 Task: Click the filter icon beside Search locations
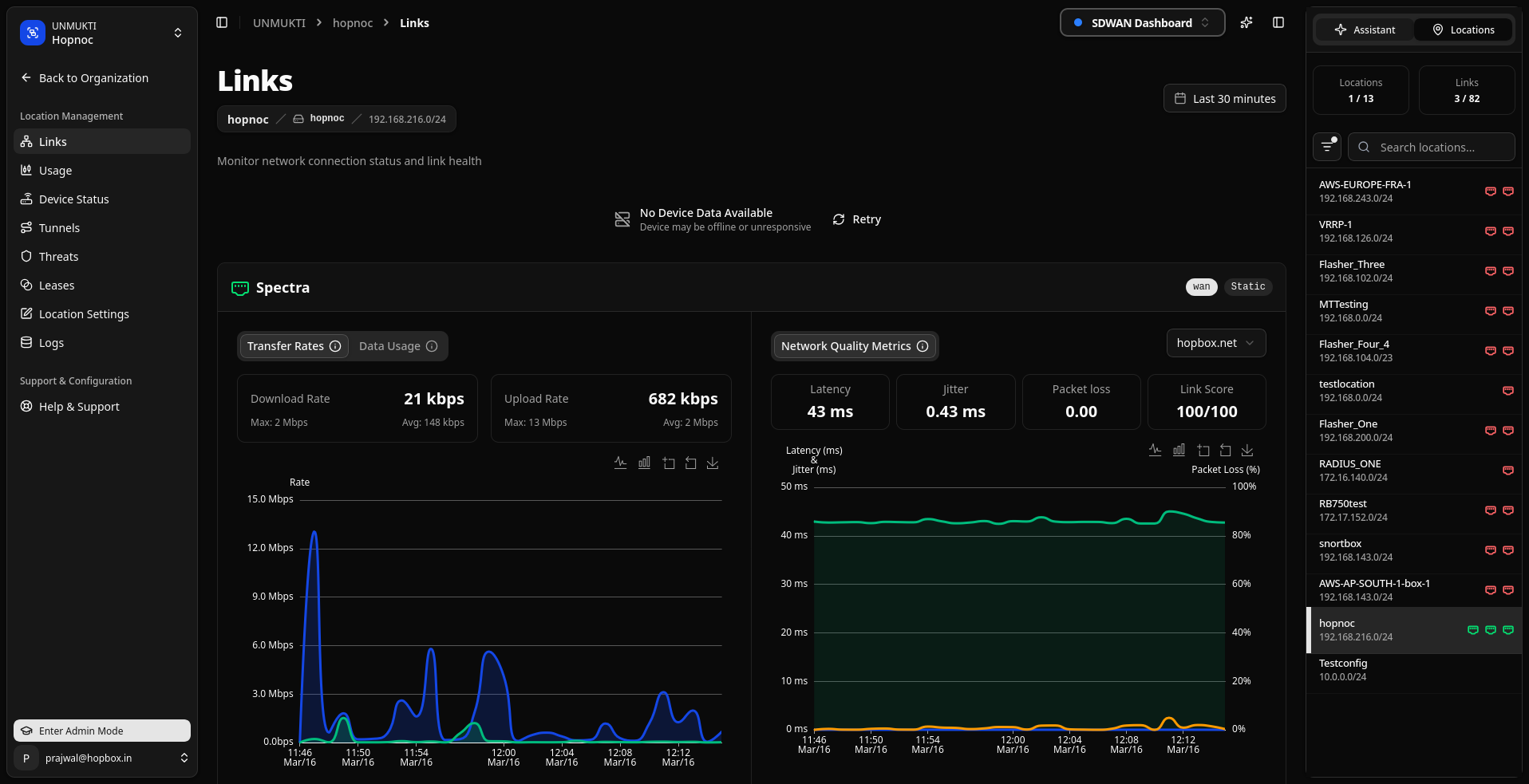pos(1327,147)
